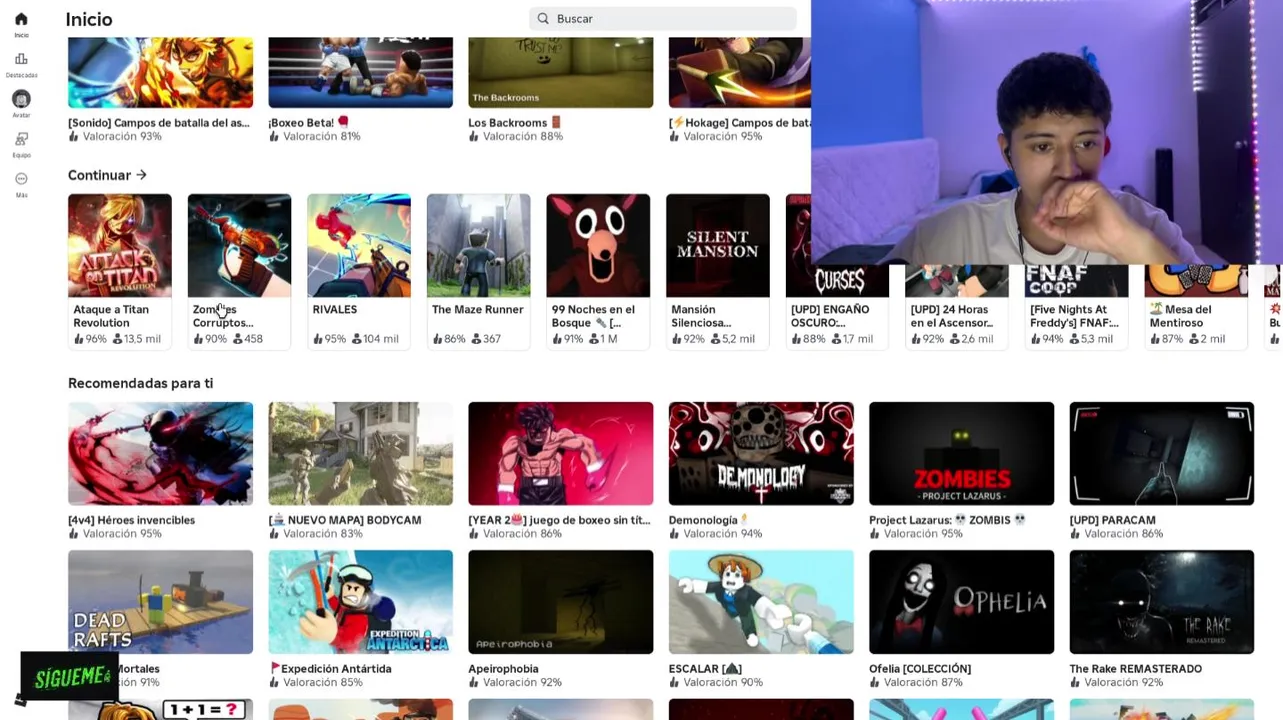Open Zombies Corruptos game thumbnail
This screenshot has height=720, width=1283.
239,245
